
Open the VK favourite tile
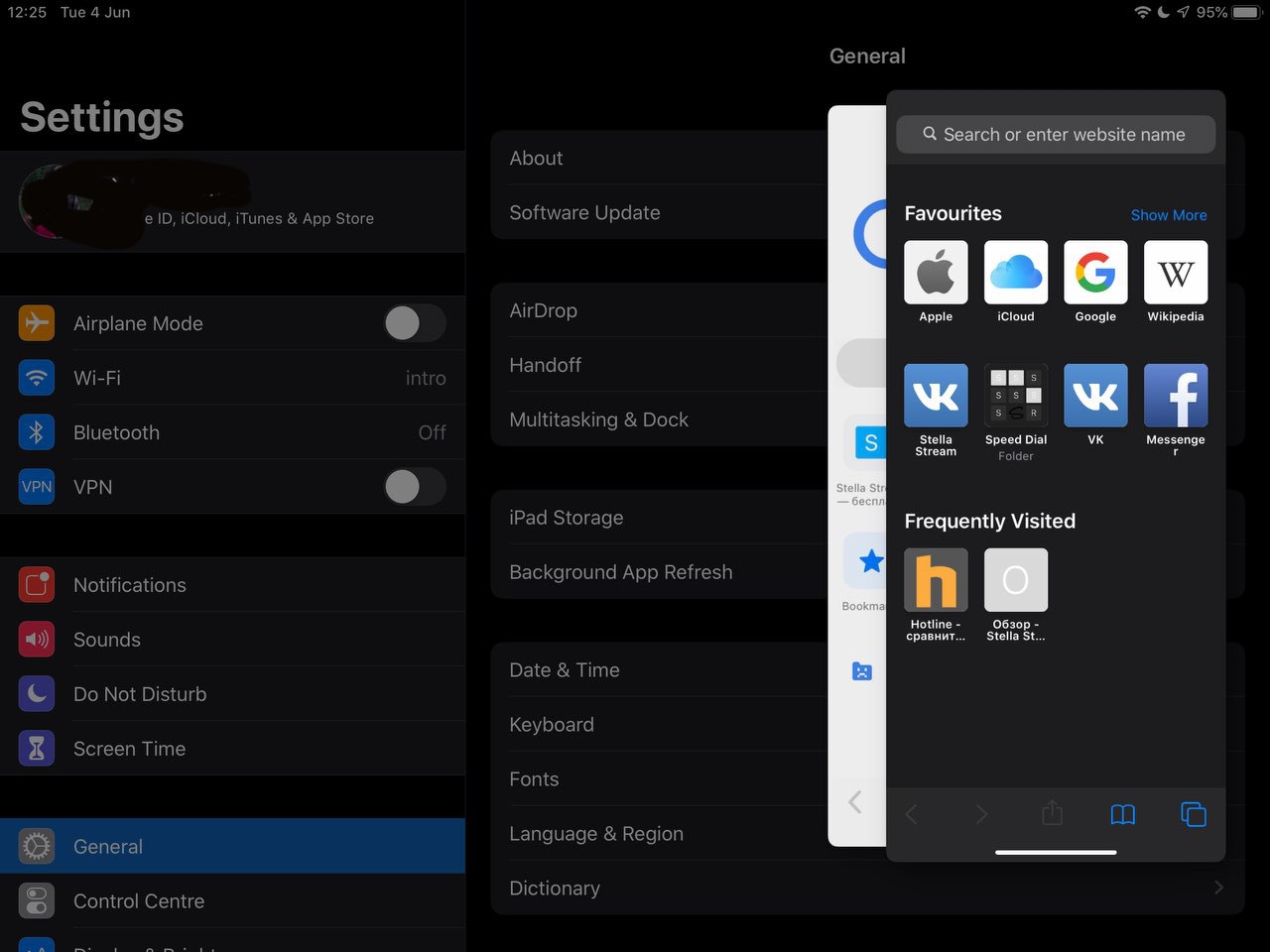tap(1095, 395)
